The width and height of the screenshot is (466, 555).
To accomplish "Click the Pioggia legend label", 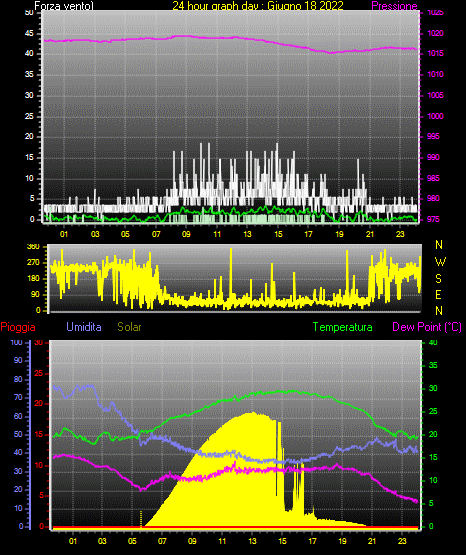I will click(x=18, y=327).
